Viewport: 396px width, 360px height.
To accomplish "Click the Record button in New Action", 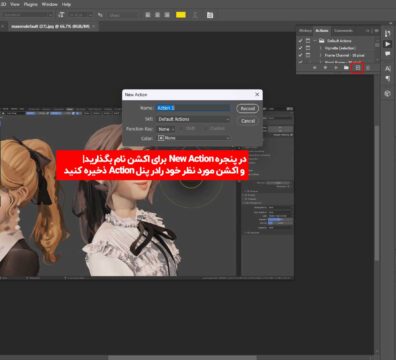I will point(248,109).
